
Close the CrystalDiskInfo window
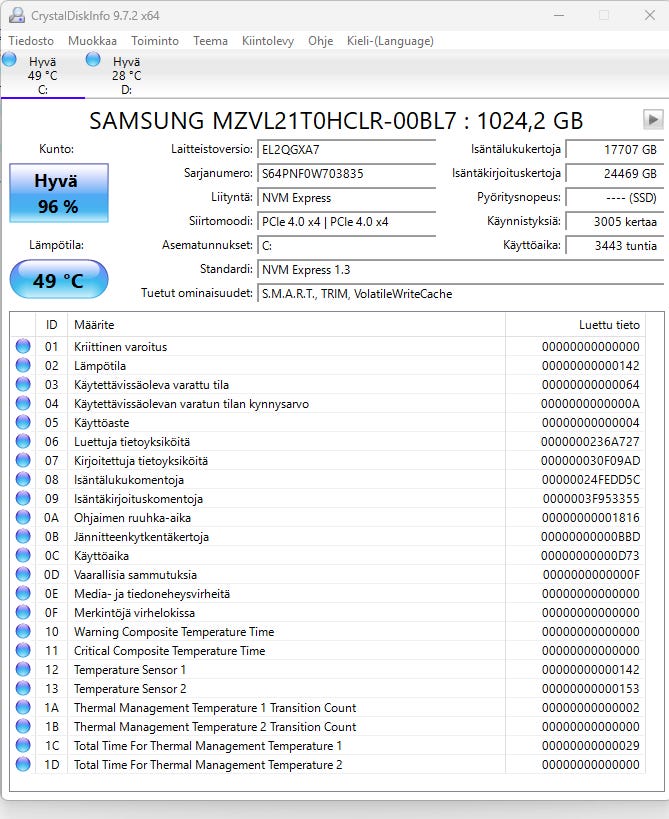point(650,15)
